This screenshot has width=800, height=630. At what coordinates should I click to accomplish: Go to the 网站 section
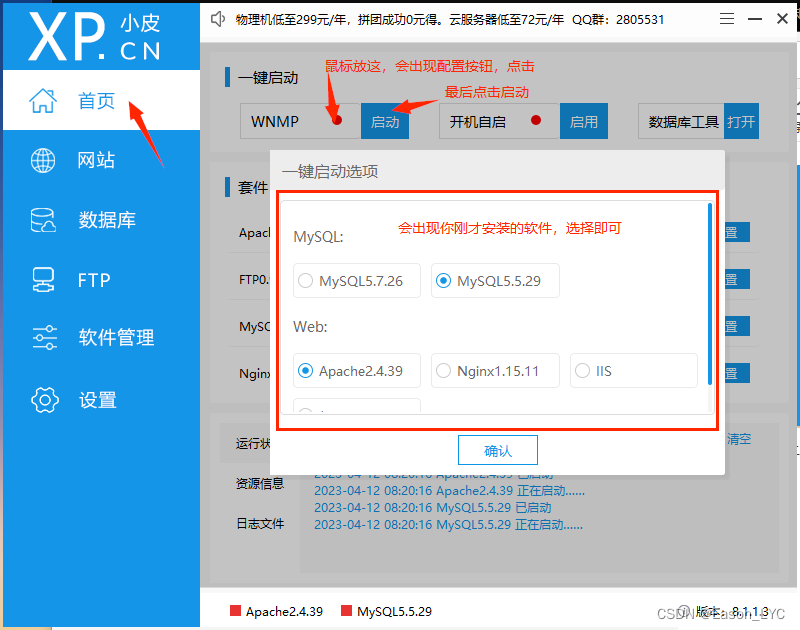(x=101, y=160)
